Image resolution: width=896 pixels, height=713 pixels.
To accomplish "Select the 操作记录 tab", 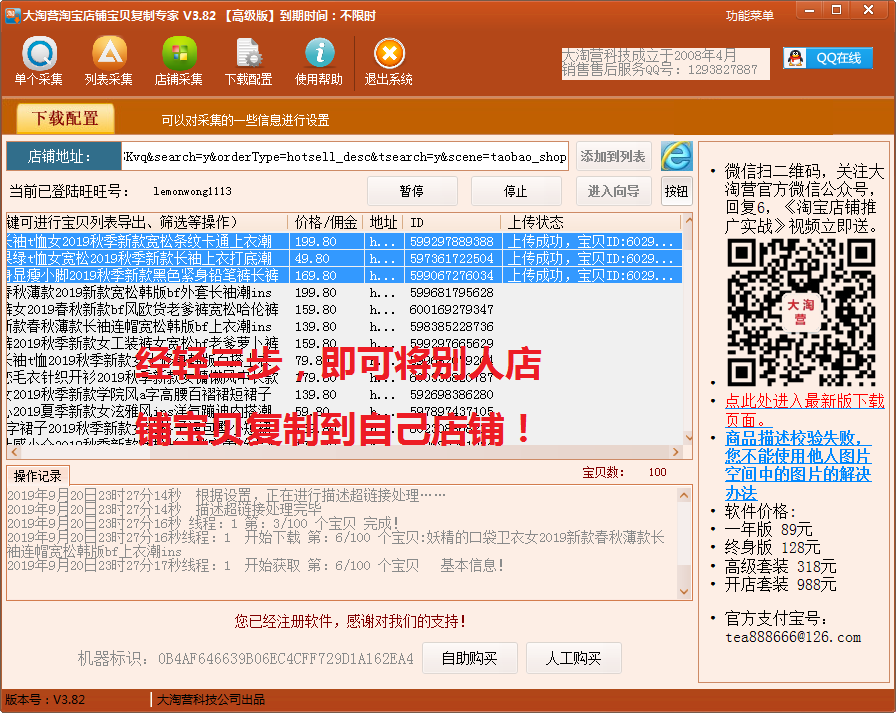I will pyautogui.click(x=38, y=476).
